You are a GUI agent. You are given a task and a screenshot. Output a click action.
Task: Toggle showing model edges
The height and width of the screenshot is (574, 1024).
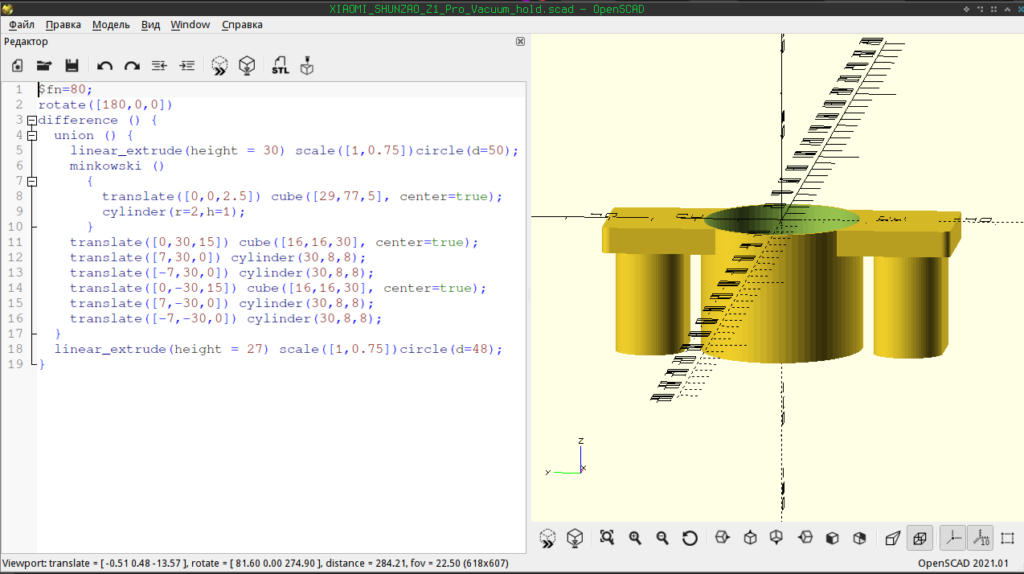tap(1008, 538)
